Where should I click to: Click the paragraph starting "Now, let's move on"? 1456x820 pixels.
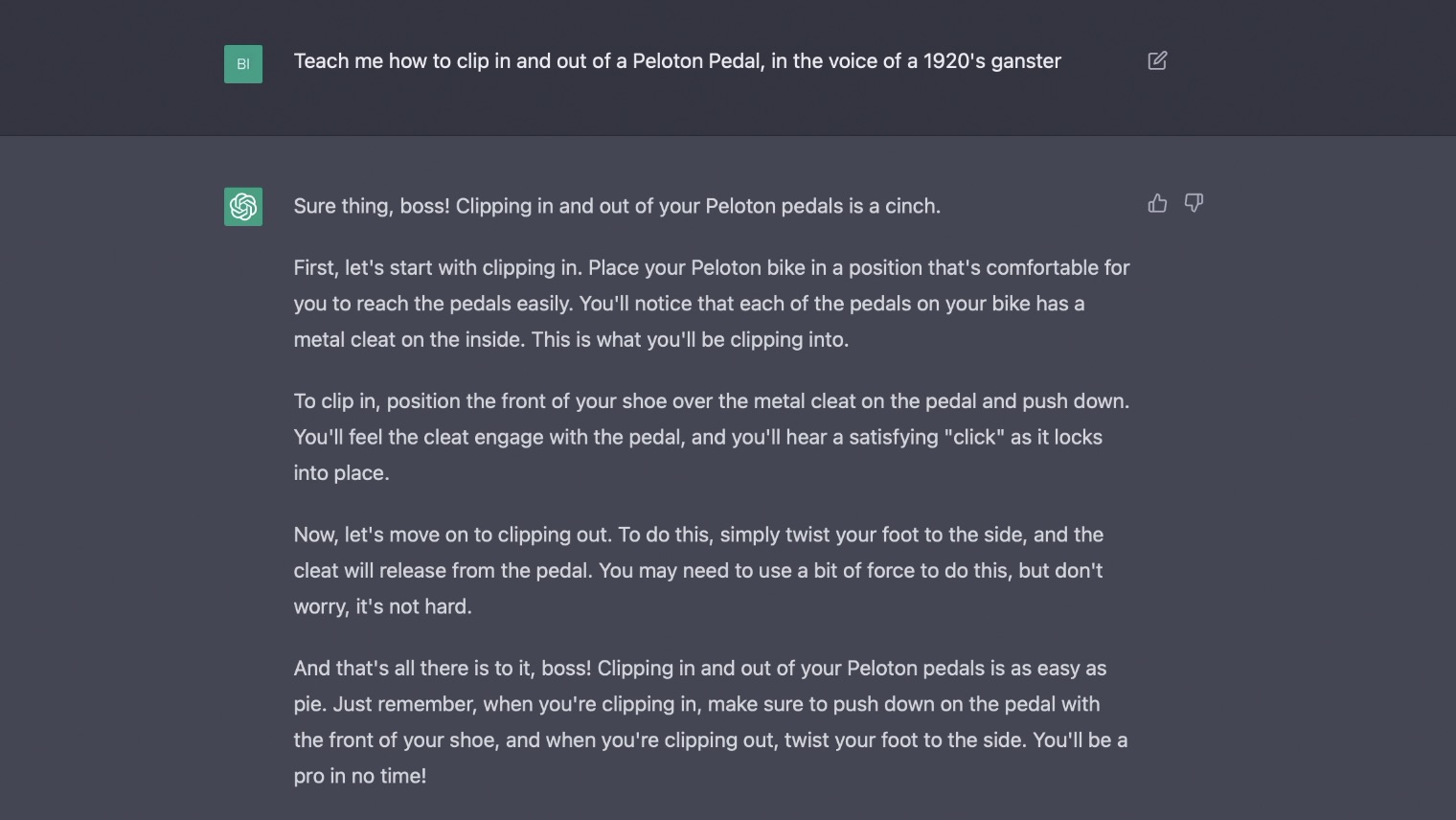coord(699,571)
